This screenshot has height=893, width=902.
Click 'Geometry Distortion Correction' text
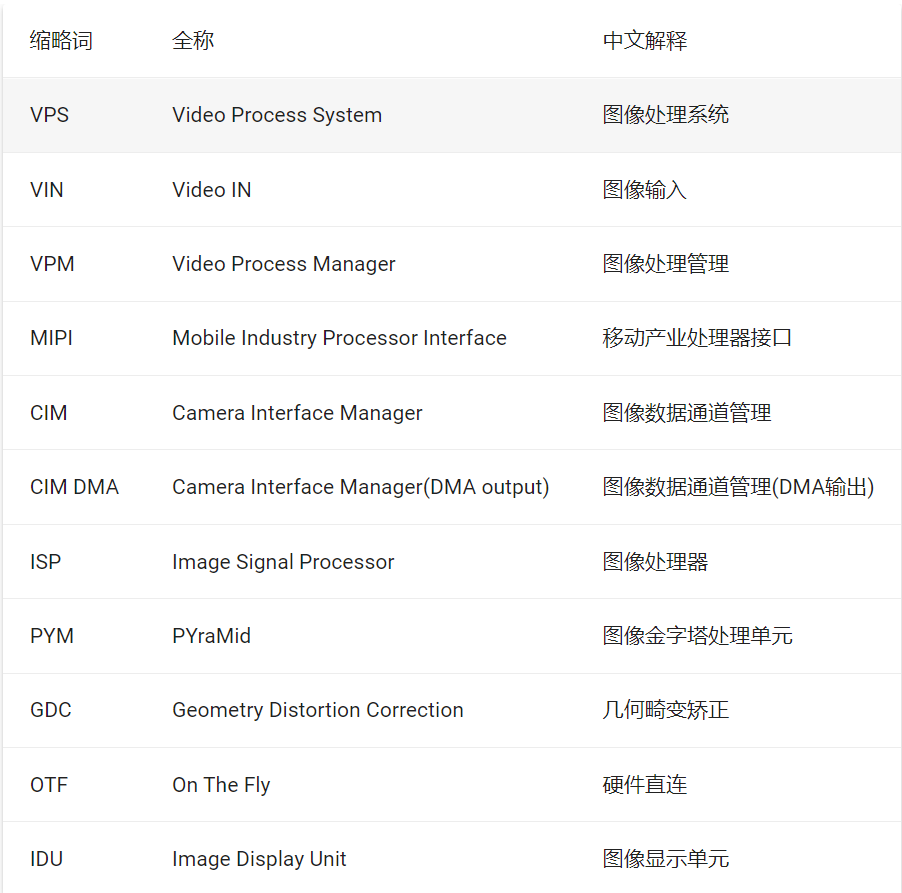318,710
